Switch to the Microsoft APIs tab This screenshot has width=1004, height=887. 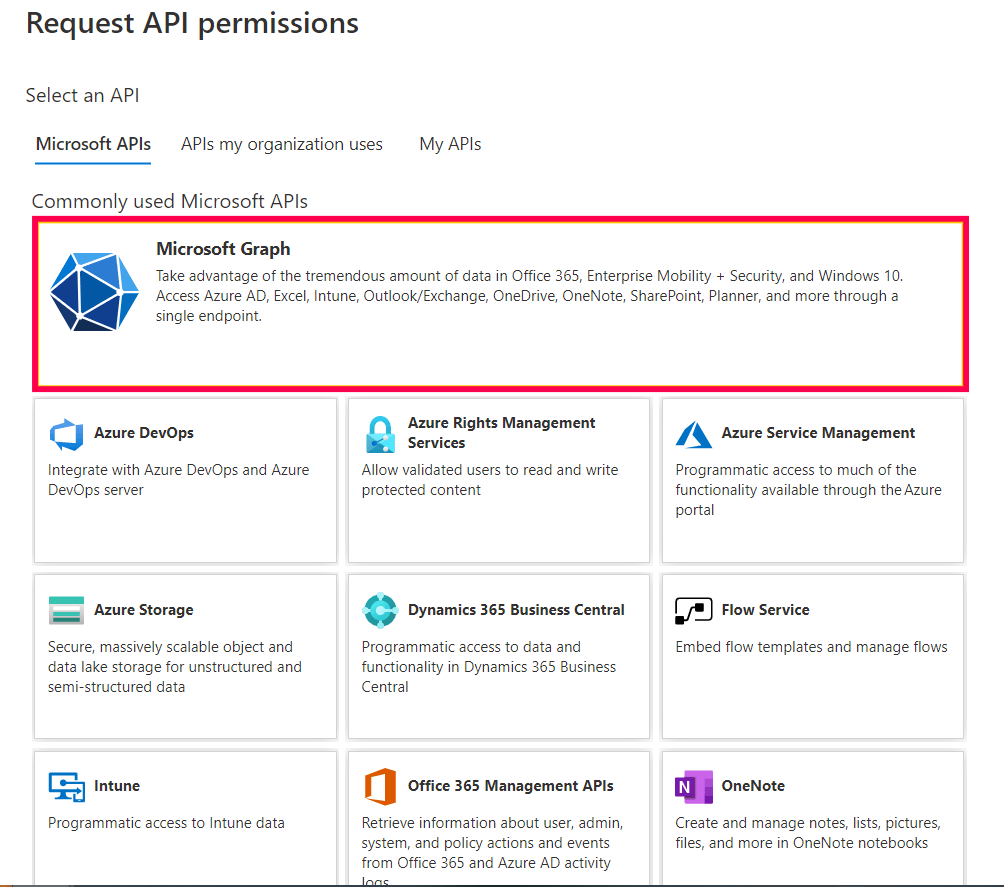click(93, 144)
